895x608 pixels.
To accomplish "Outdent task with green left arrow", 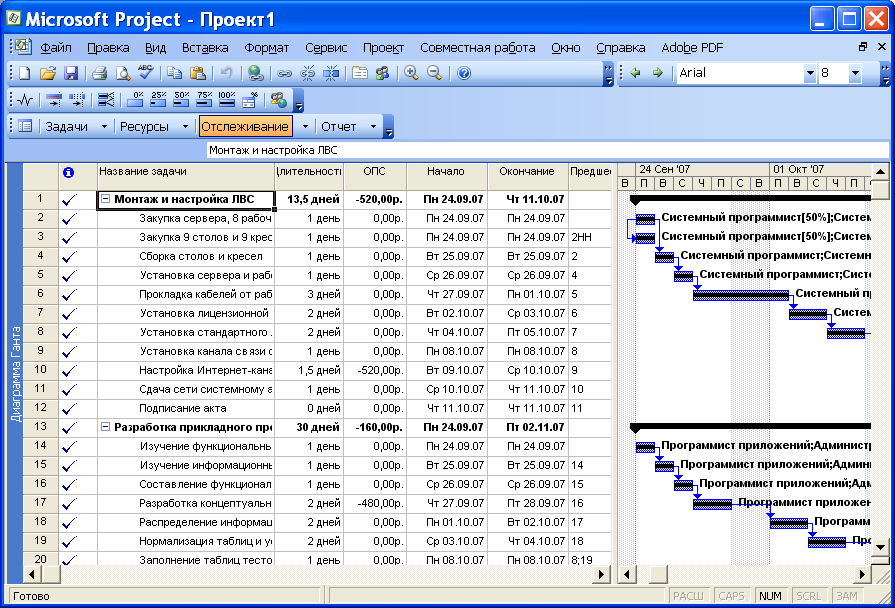I will coord(635,73).
